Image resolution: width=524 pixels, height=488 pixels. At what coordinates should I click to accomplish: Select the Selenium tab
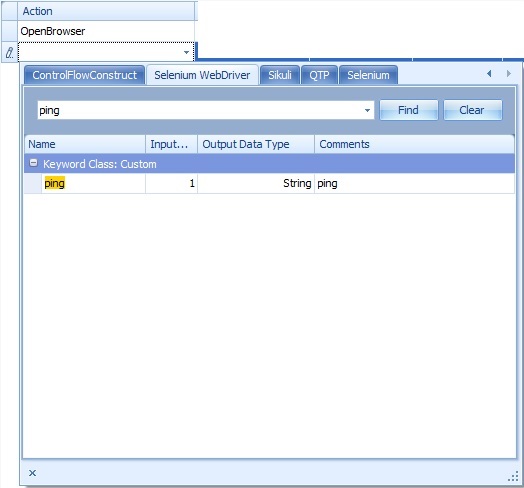pyautogui.click(x=368, y=75)
